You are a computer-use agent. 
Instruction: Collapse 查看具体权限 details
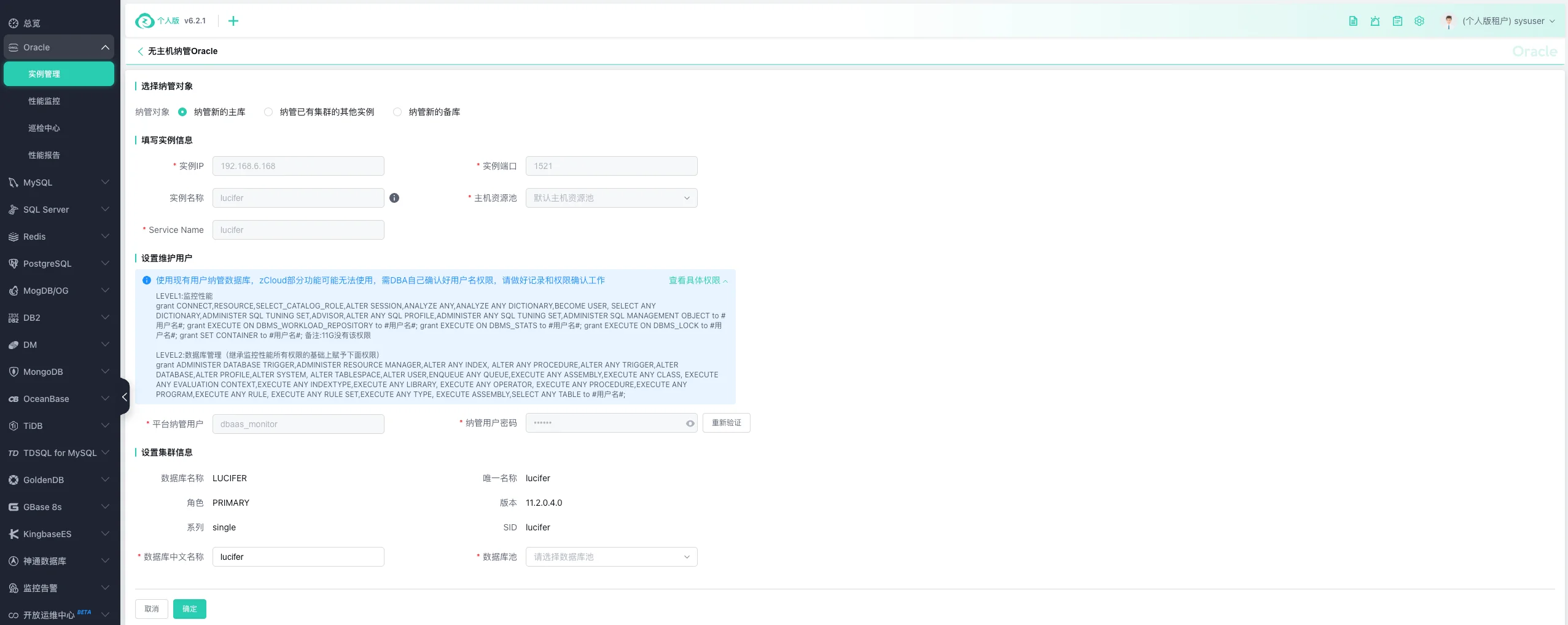698,281
